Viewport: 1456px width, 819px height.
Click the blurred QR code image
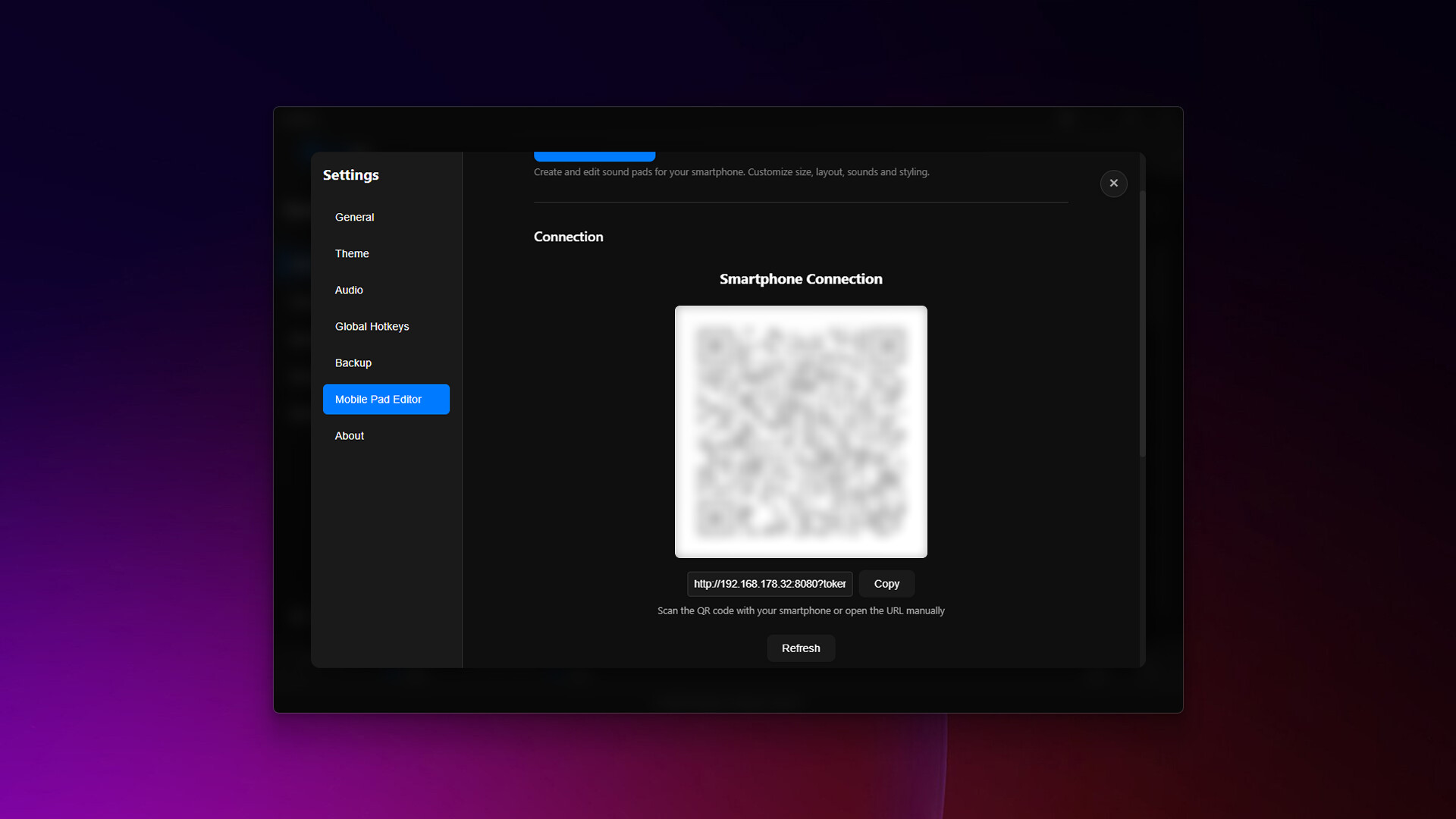pos(801,431)
